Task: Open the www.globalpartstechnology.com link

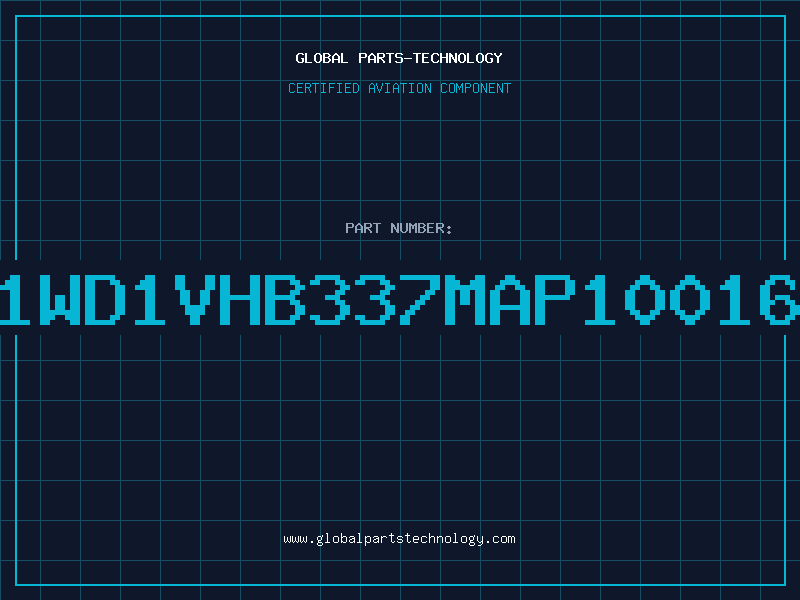Action: (x=399, y=539)
